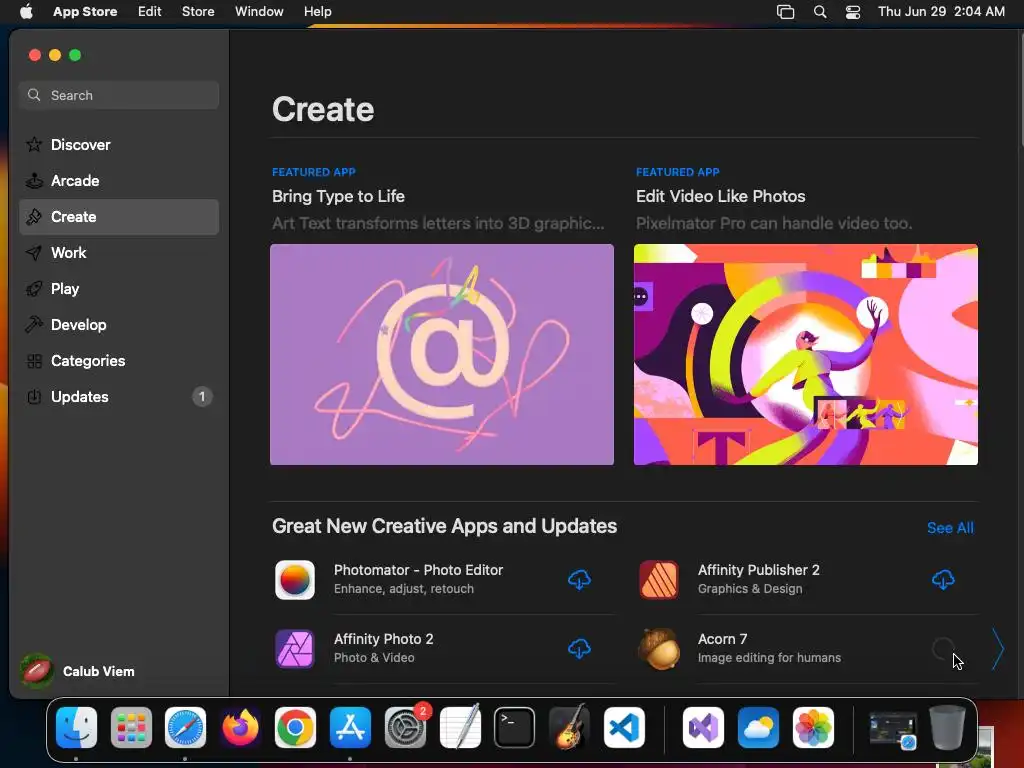Open the Art Text featured banner image
The width and height of the screenshot is (1024, 768).
click(x=441, y=355)
